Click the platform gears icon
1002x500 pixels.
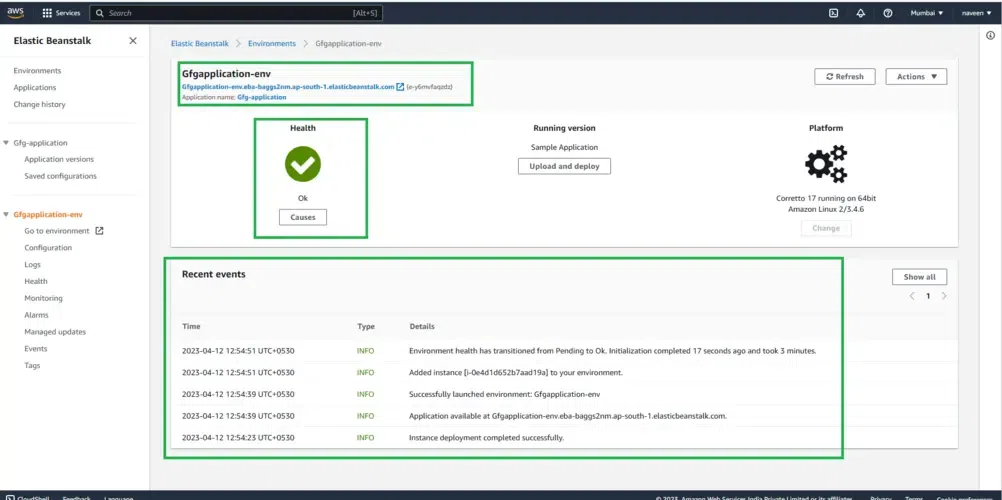826,164
